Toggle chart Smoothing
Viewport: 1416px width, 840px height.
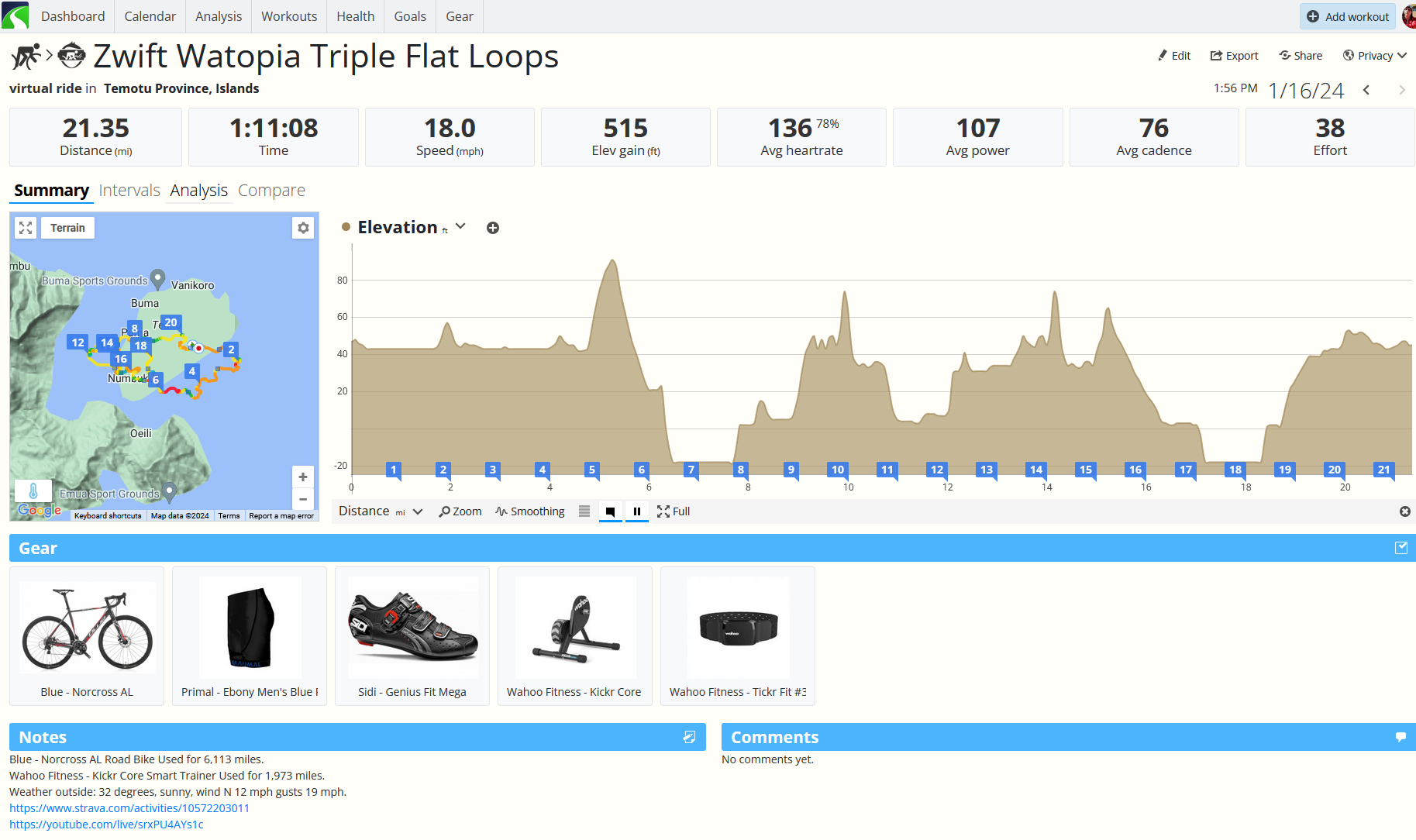tap(530, 511)
